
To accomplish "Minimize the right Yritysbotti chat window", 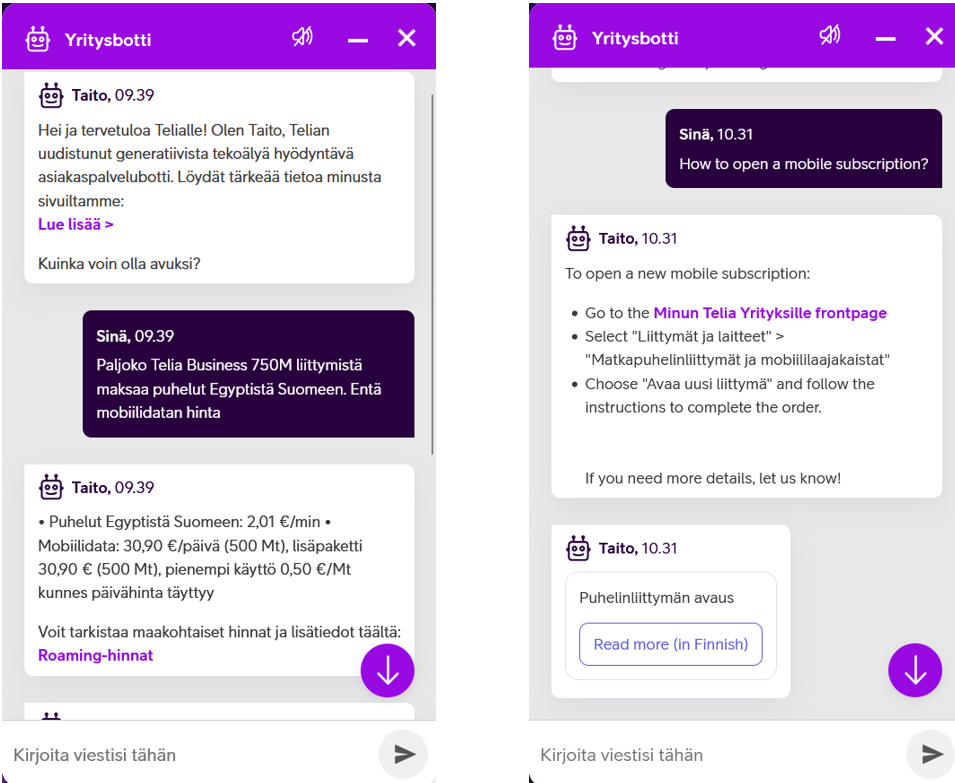I will 886,39.
